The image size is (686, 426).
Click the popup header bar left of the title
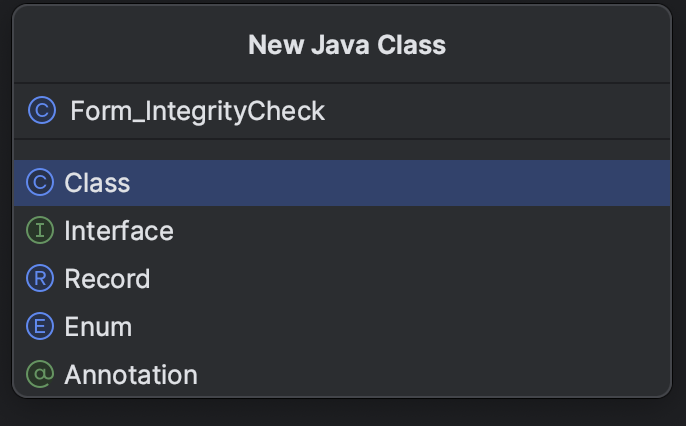click(x=120, y=45)
